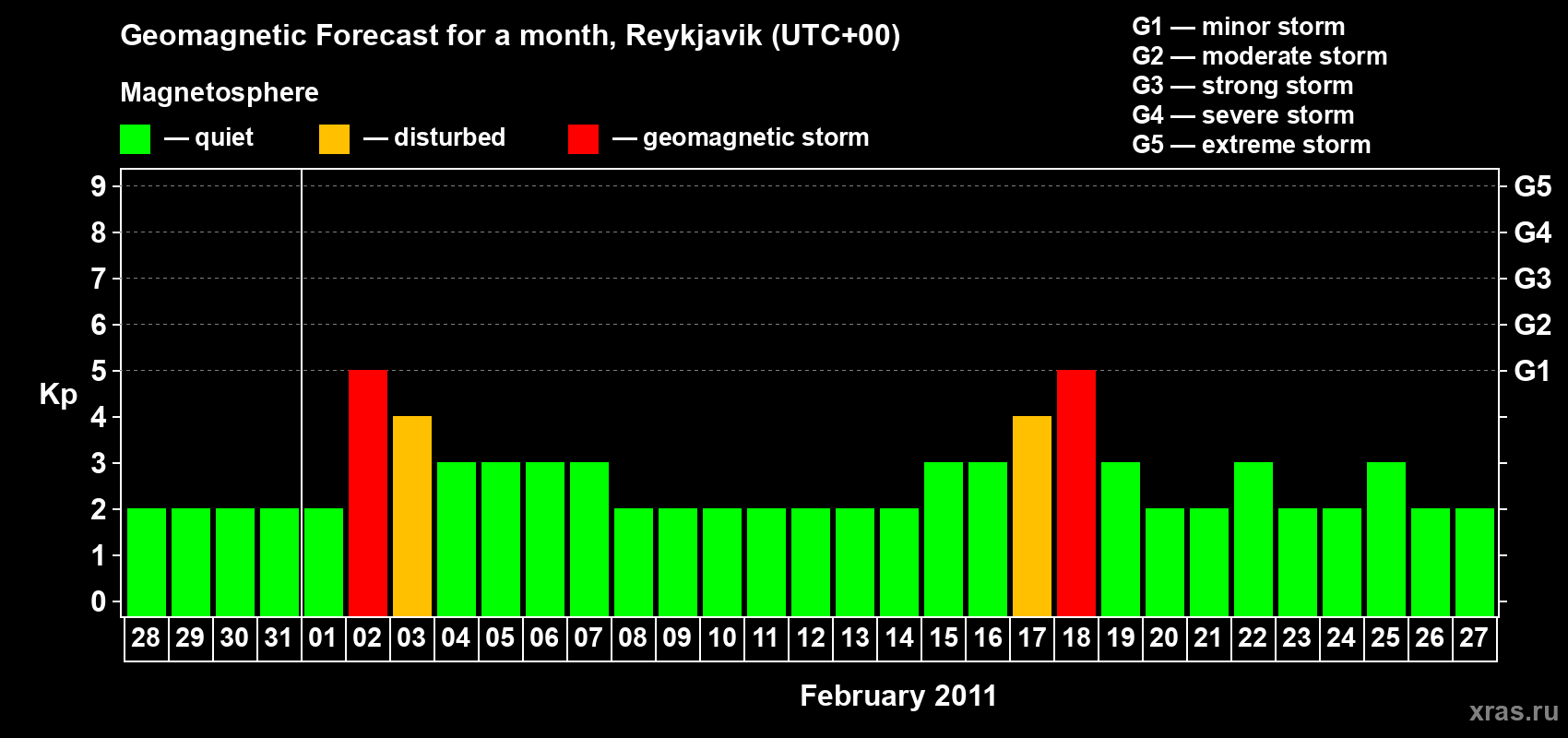Image resolution: width=1568 pixels, height=738 pixels.
Task: Click the red storm bar for day 18
Action: pos(1076,493)
